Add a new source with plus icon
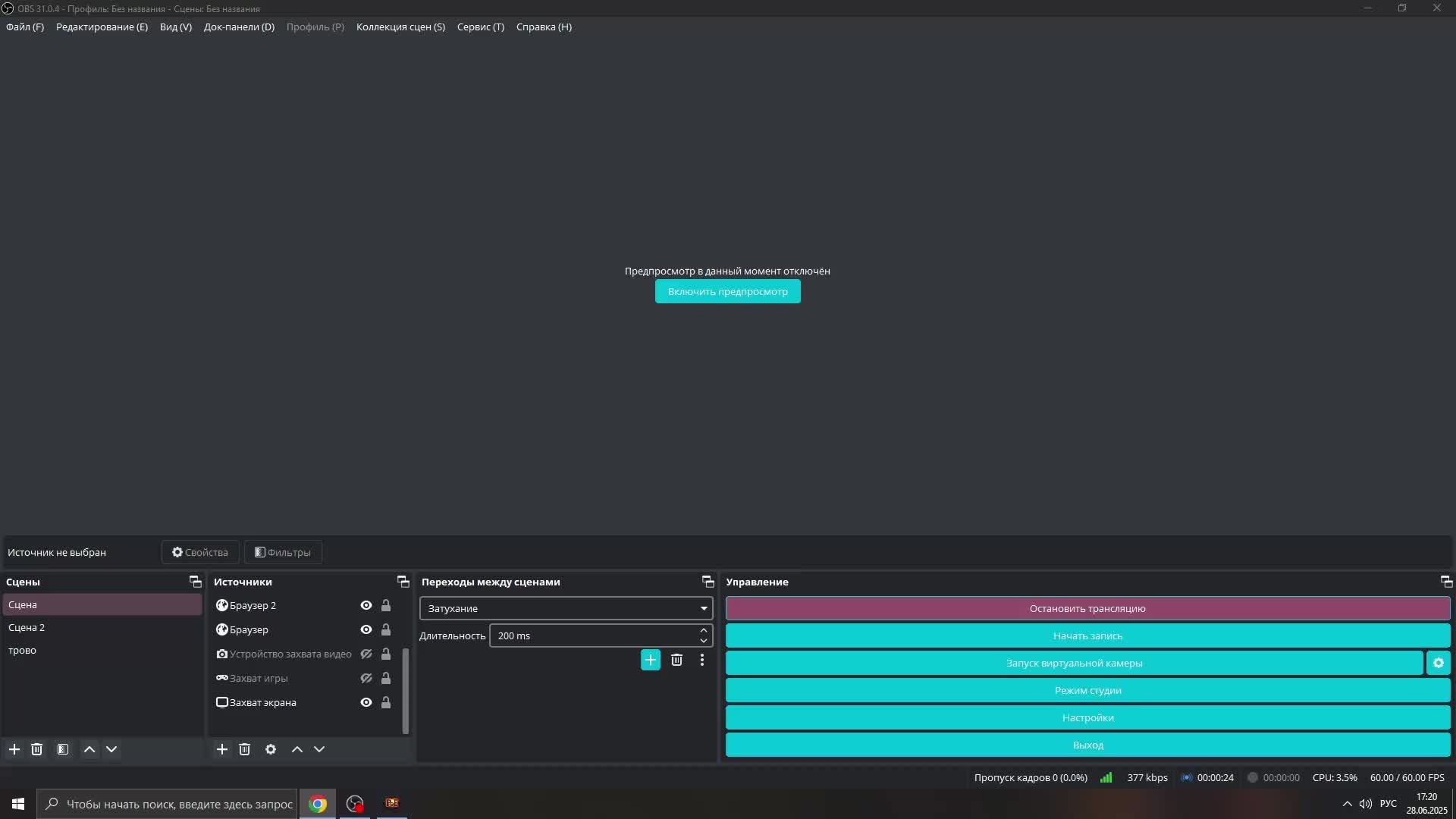This screenshot has width=1456, height=819. click(222, 749)
